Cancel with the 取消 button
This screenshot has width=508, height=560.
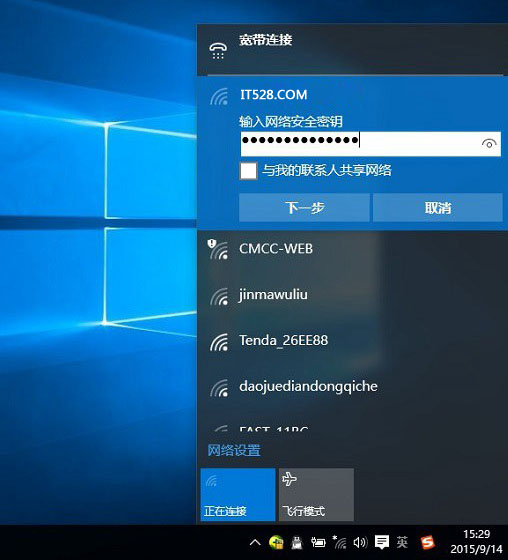438,208
